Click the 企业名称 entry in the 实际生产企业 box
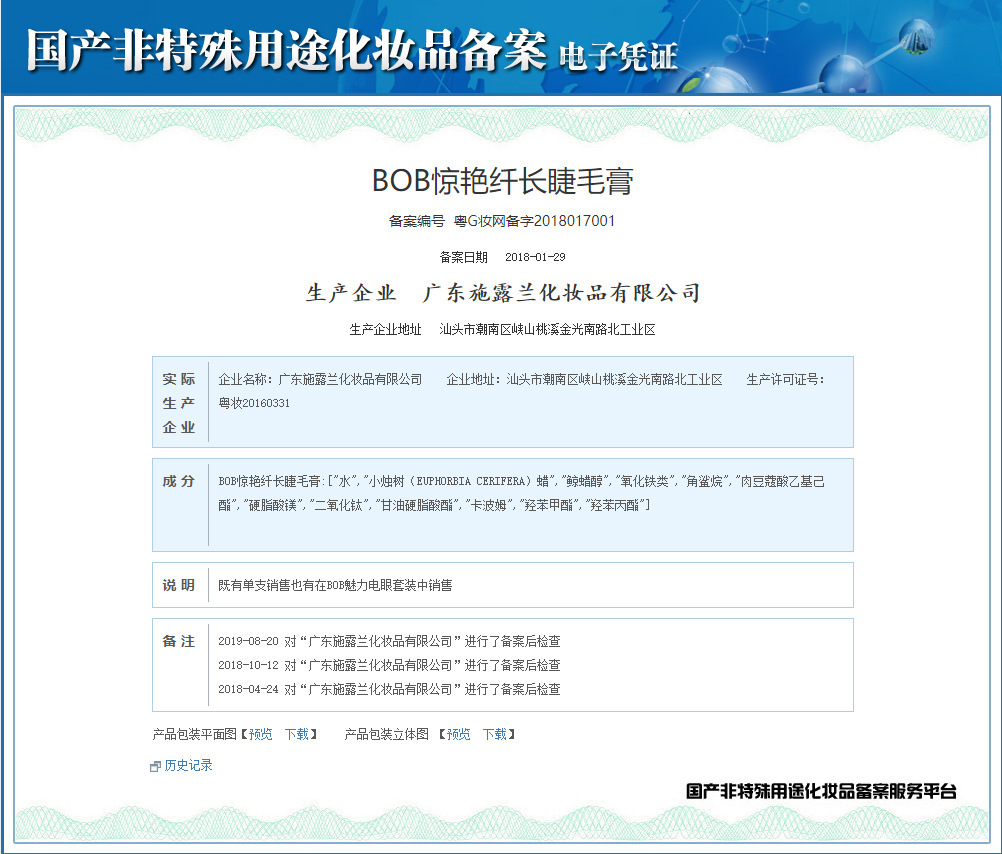The width and height of the screenshot is (1002, 854). 320,380
